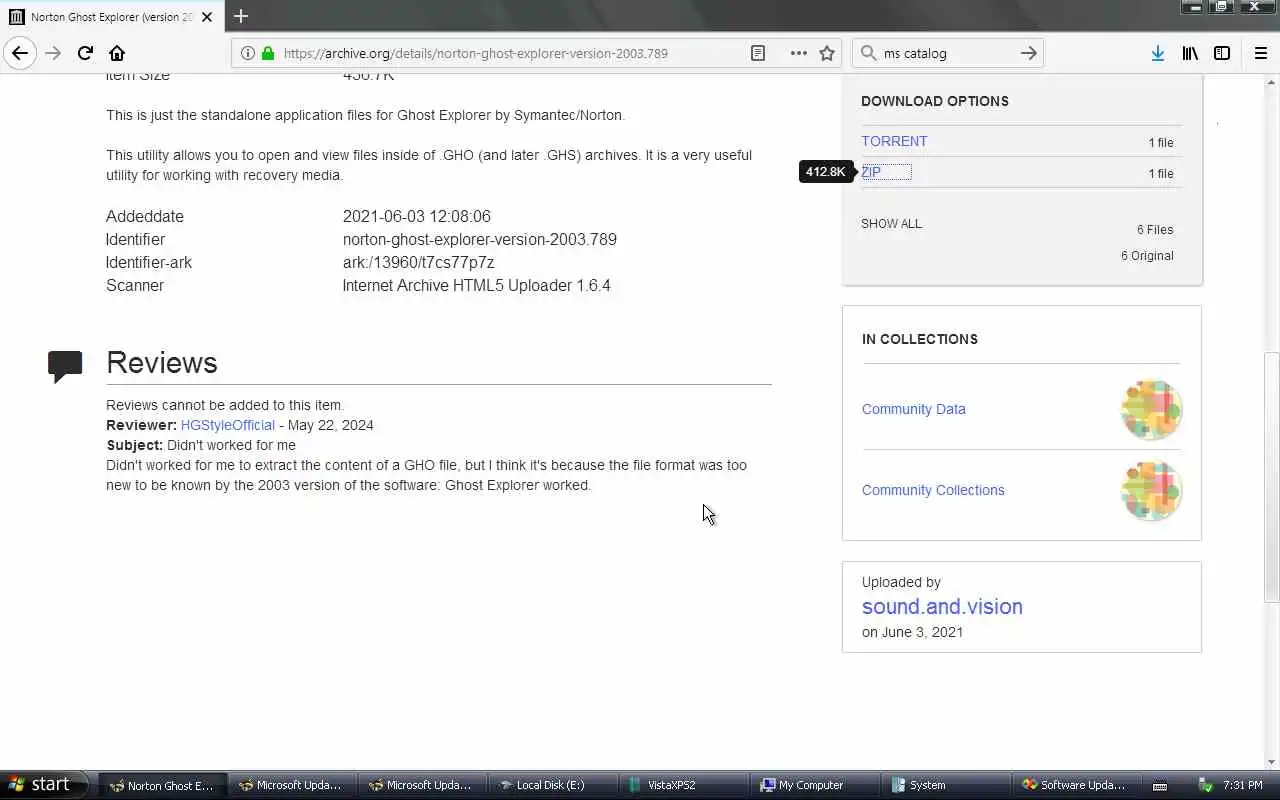1280x800 pixels.
Task: Open the Windows start menu
Action: coord(42,785)
